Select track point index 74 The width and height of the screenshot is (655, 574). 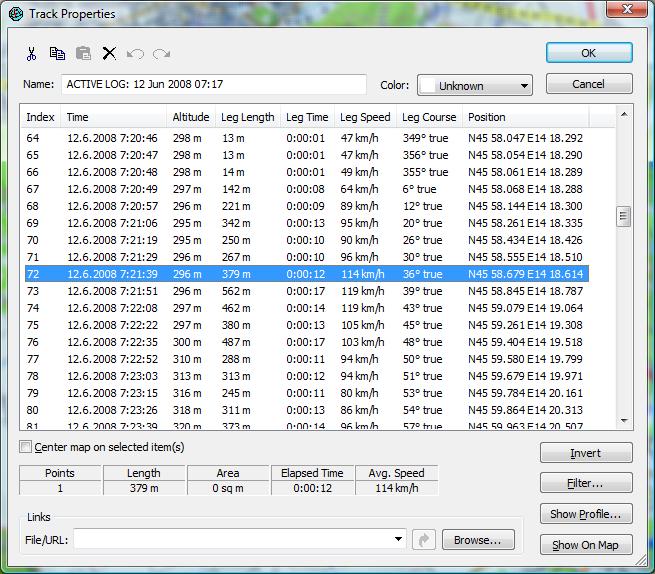point(307,308)
